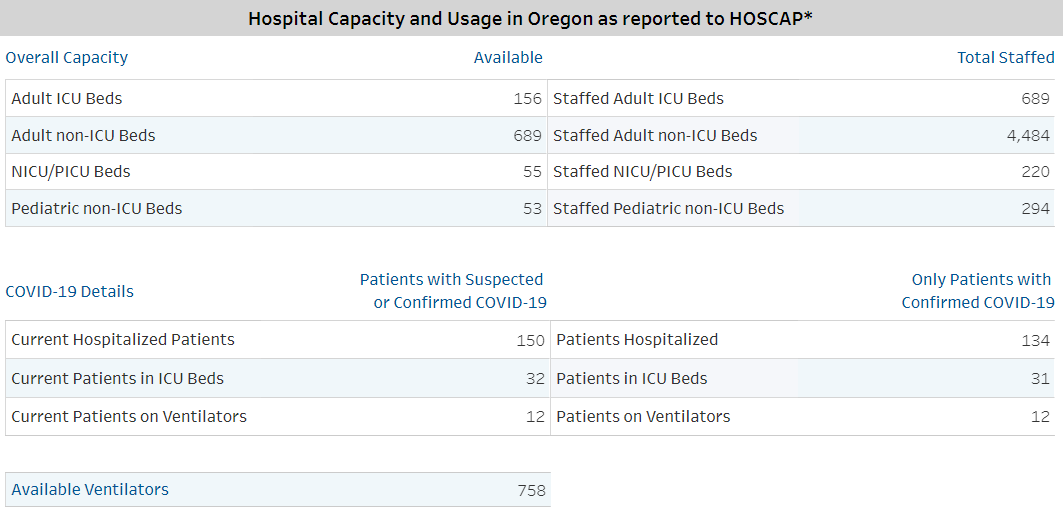Select the Overall Capacity header
The image size is (1063, 521).
point(67,58)
